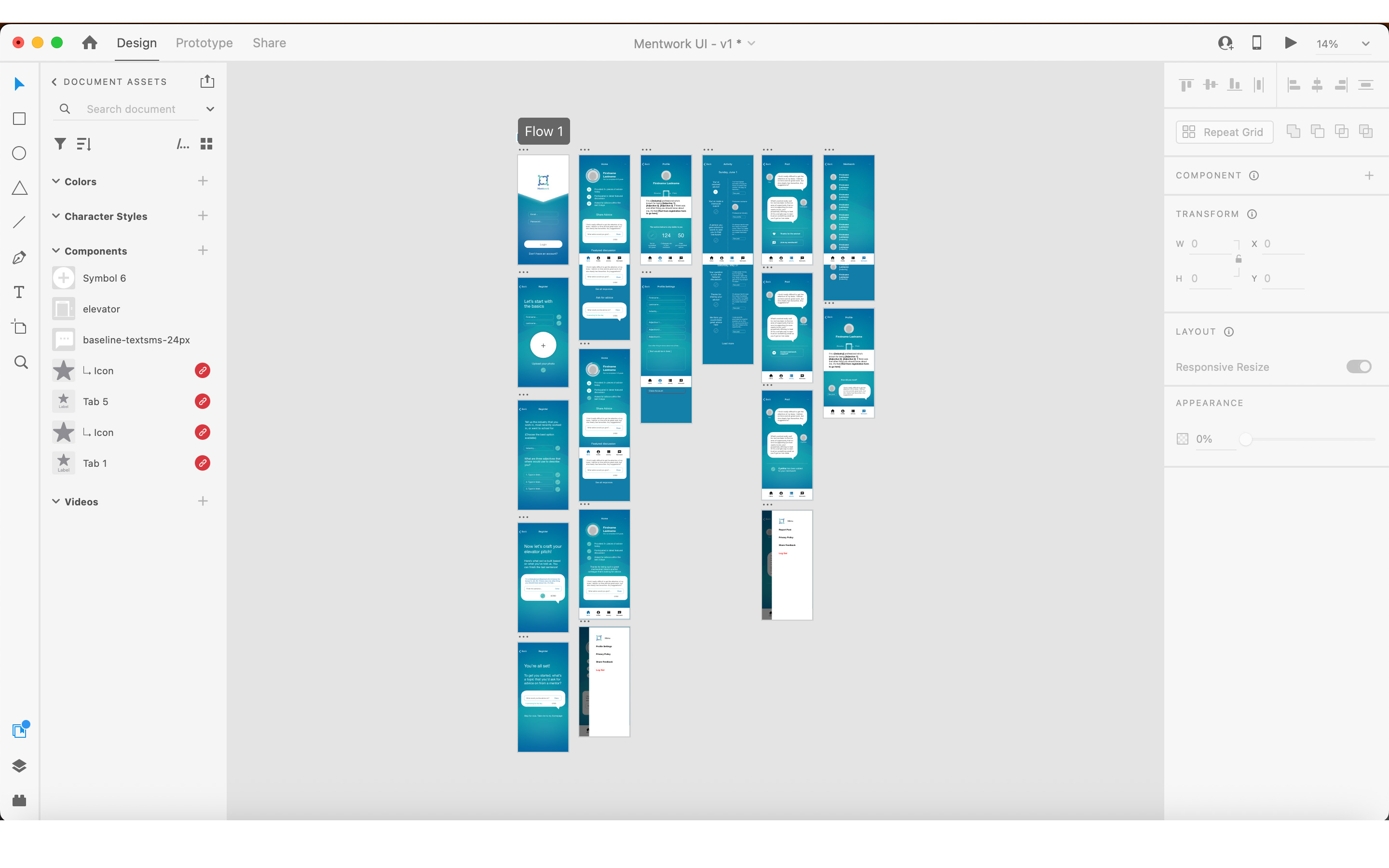Viewport: 1389px width, 868px height.
Task: Click the publish library share icon
Action: (x=207, y=81)
